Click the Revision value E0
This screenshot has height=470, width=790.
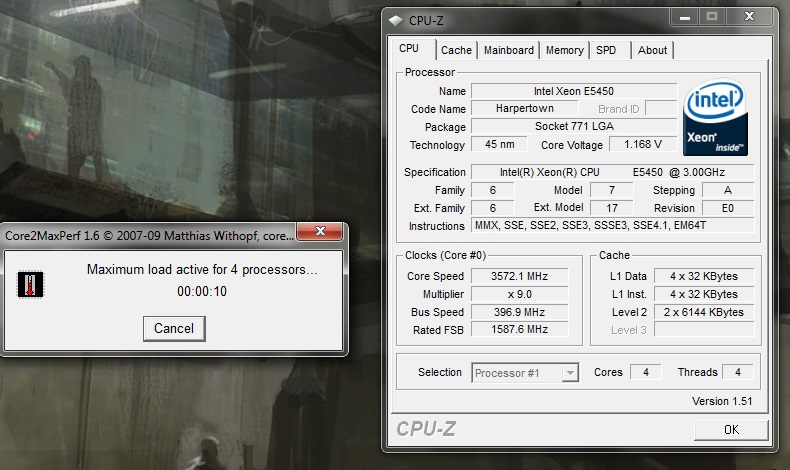[728, 208]
